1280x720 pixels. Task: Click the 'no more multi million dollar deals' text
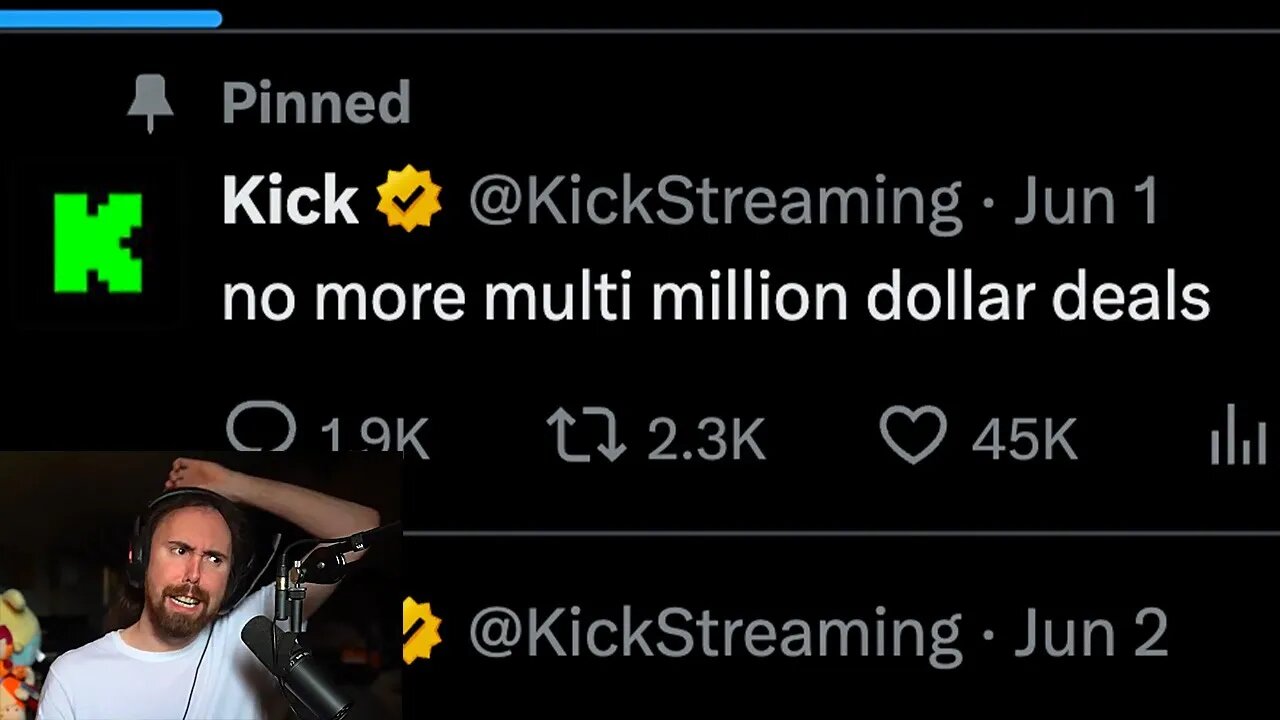[715, 297]
